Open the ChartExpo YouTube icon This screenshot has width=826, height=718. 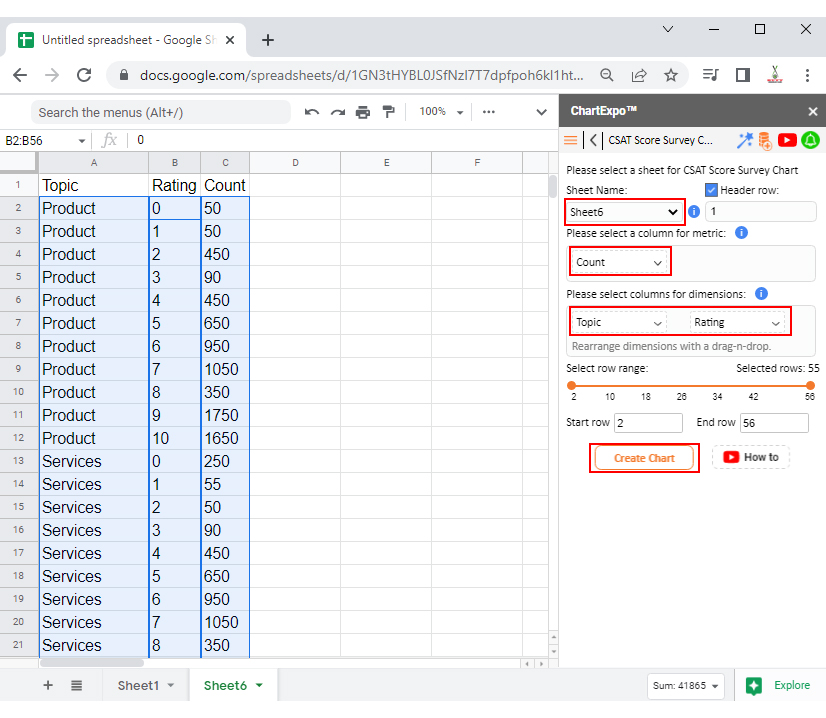click(787, 140)
